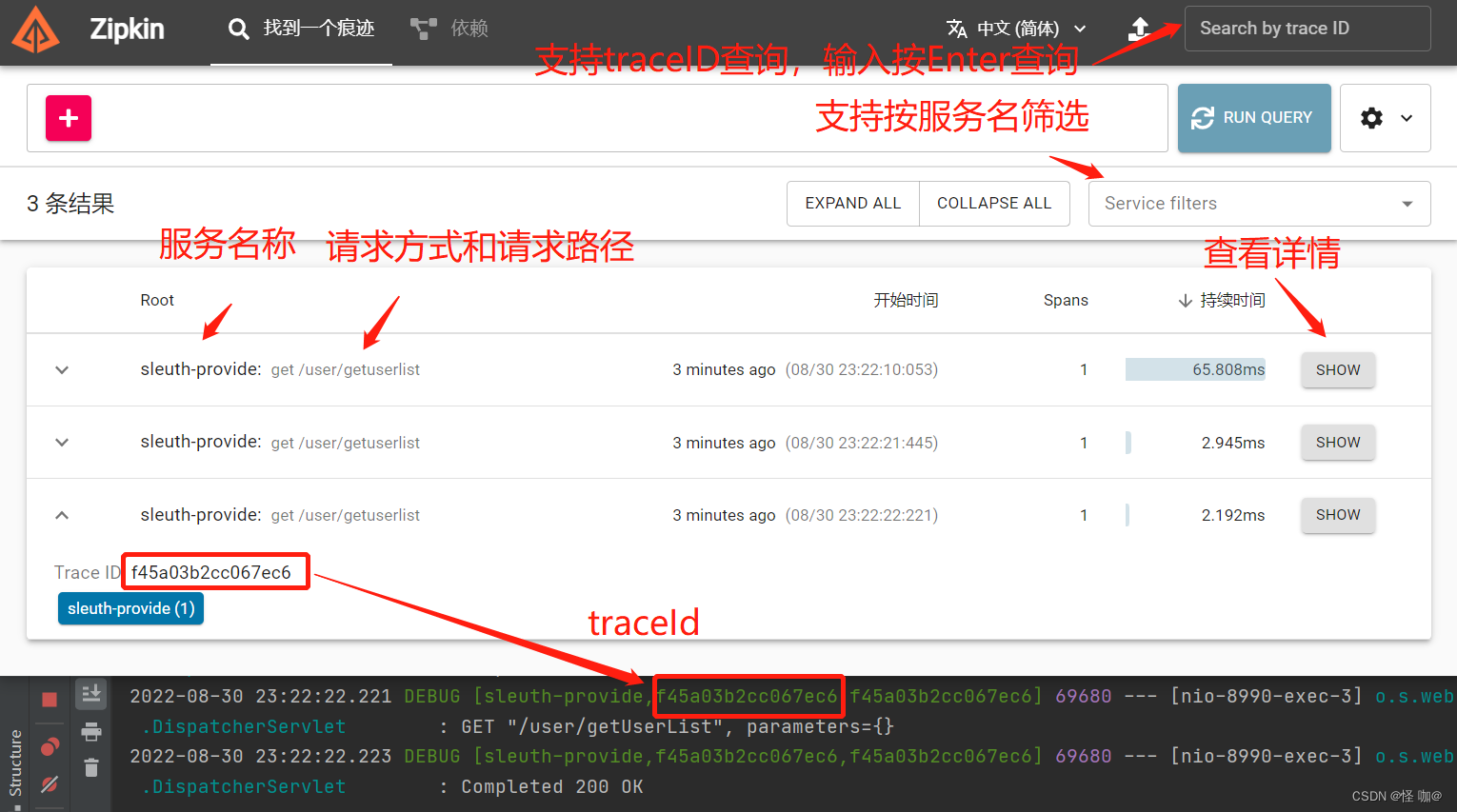Screen dimensions: 1457x812
Task: Focus the Search by trace ID field
Action: point(1307,29)
